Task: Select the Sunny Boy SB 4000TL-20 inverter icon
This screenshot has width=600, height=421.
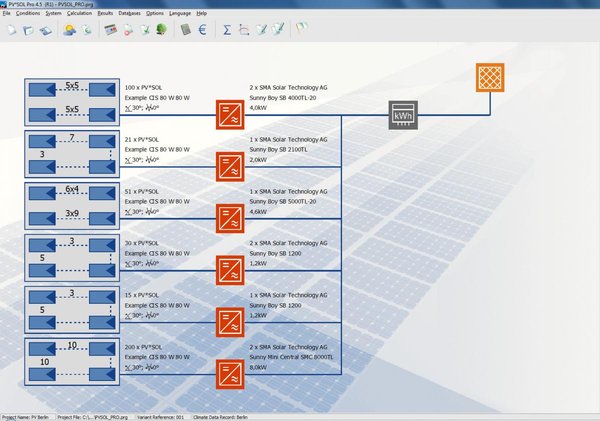Action: point(230,114)
